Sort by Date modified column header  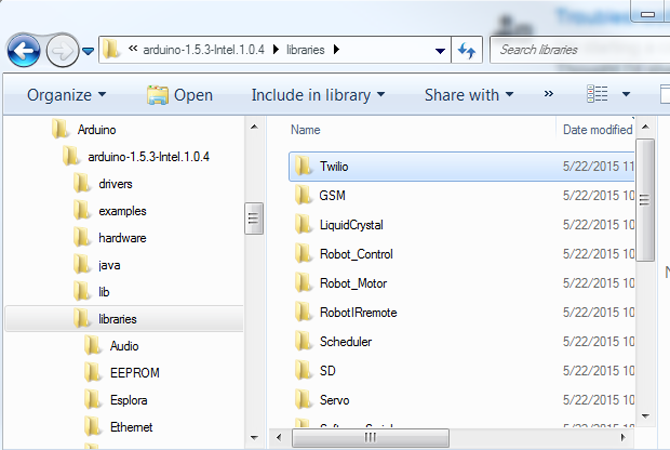pyautogui.click(x=597, y=129)
